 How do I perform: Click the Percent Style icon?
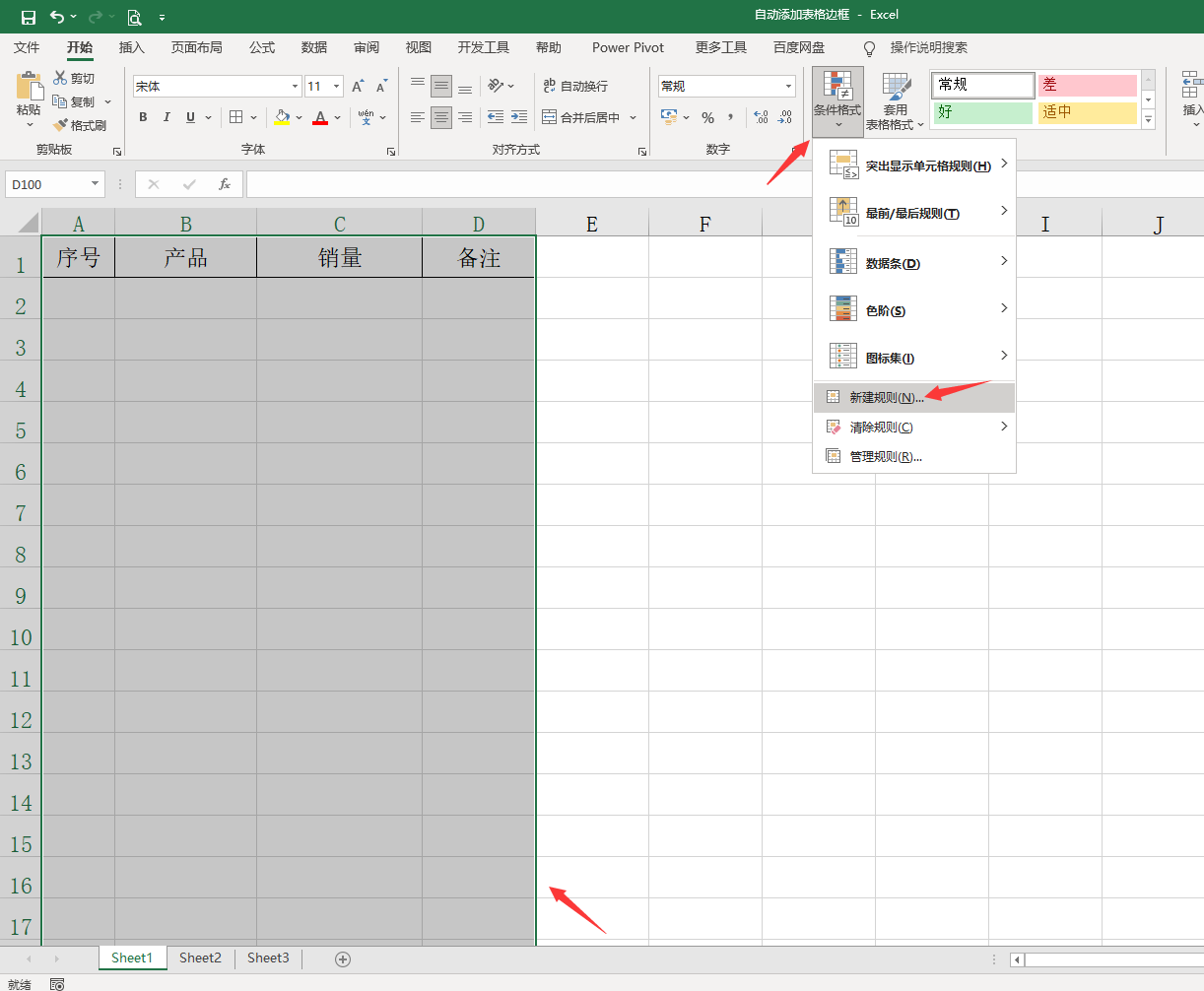pos(707,117)
